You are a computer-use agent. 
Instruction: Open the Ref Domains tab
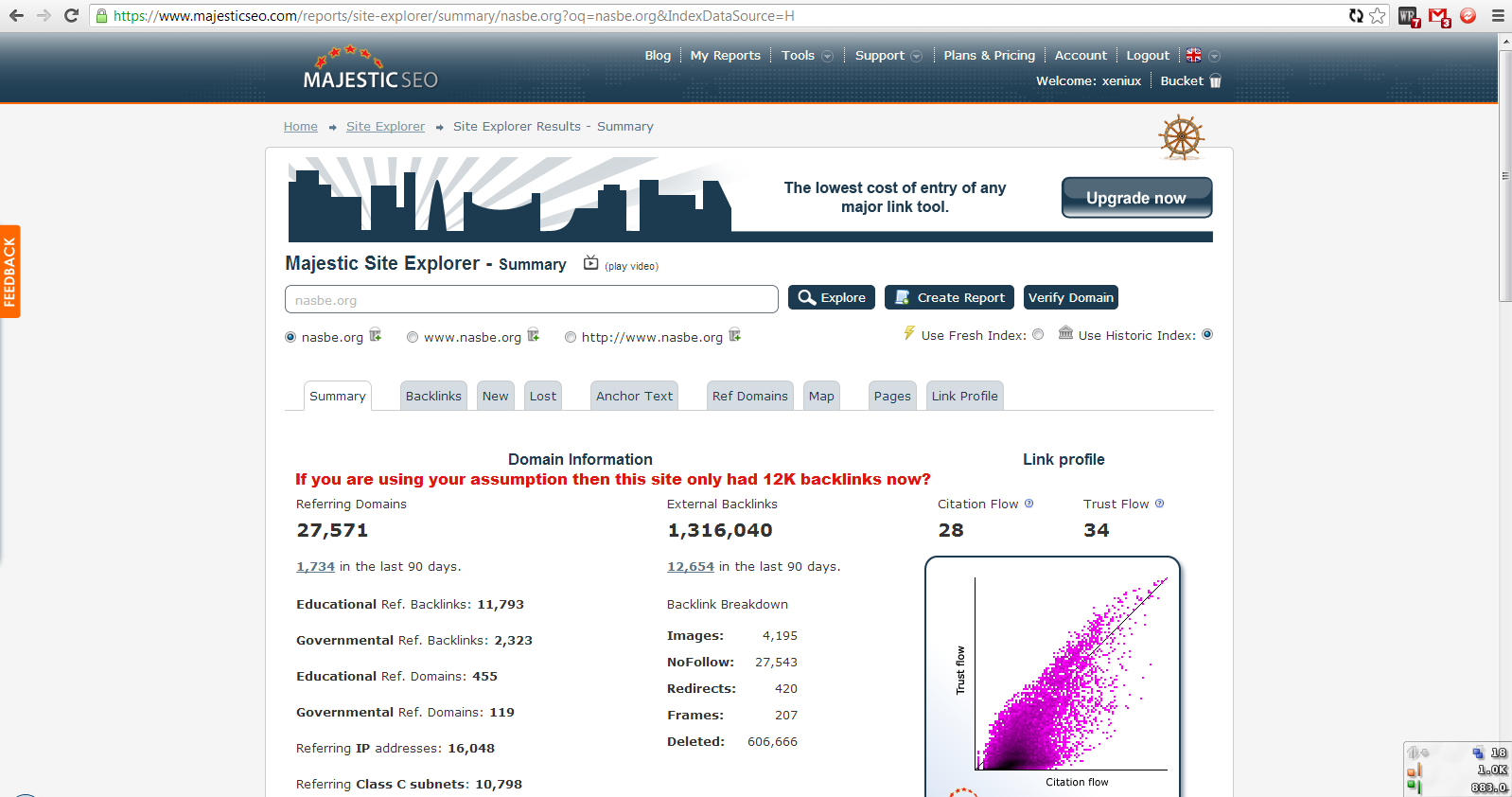point(750,396)
